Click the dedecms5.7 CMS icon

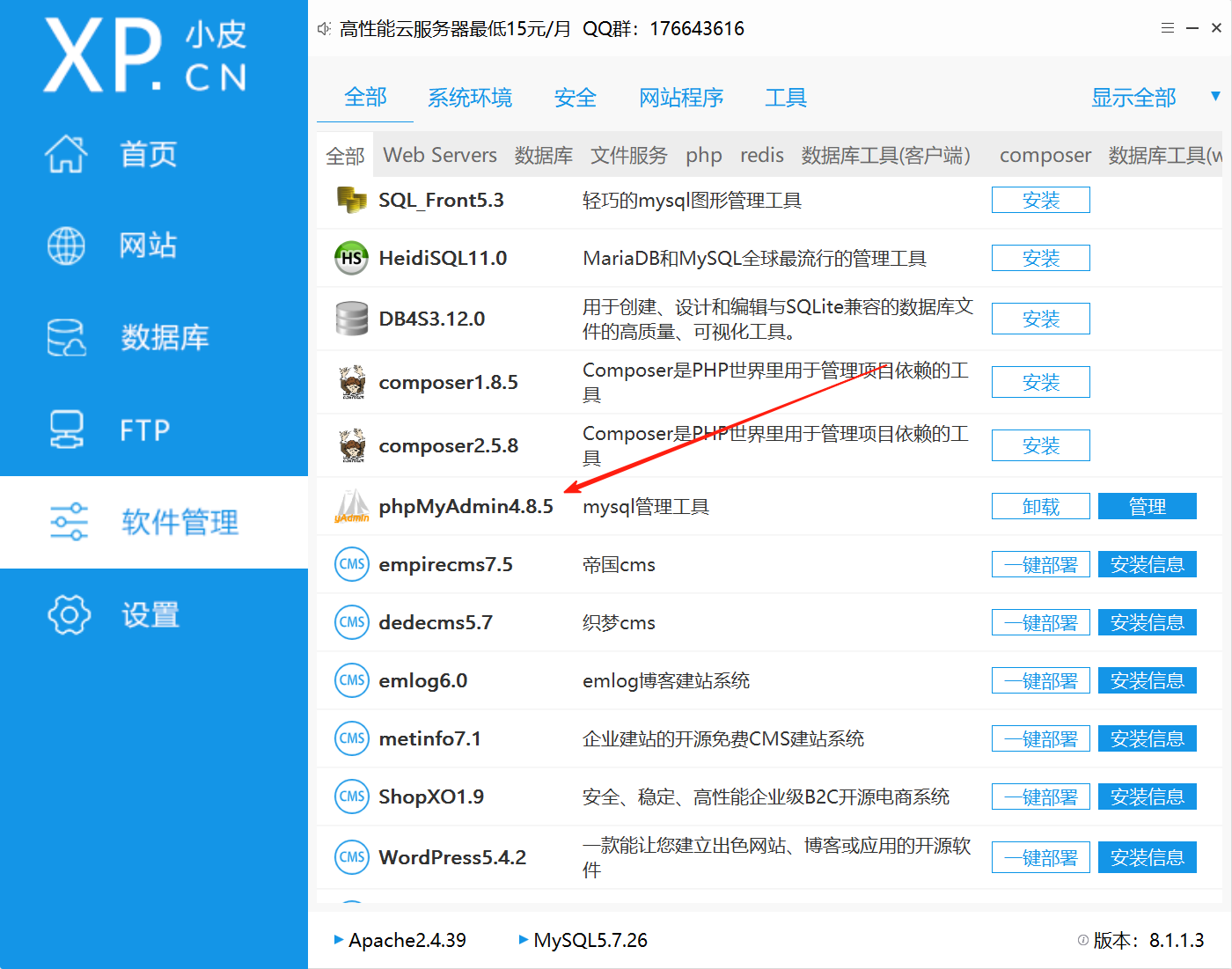pos(352,622)
